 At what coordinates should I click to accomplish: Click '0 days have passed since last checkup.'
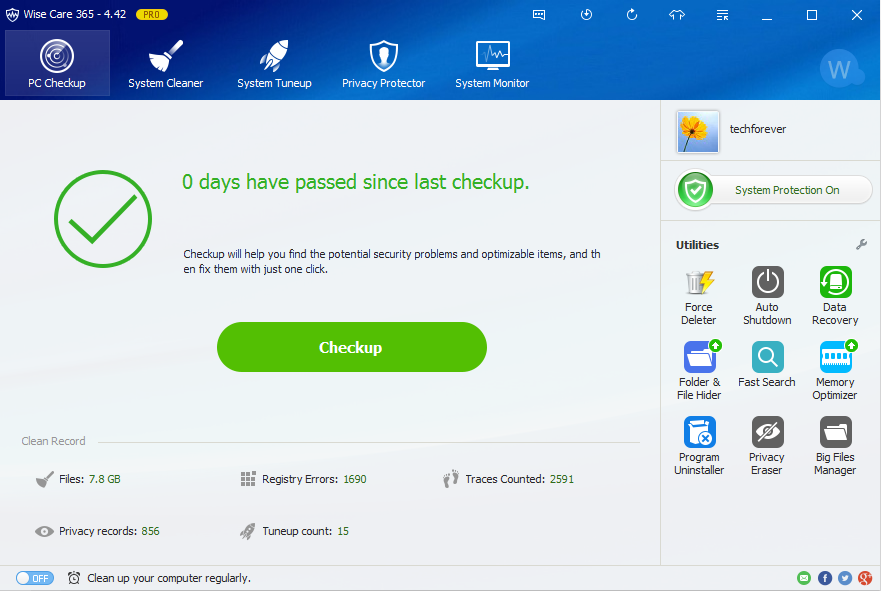pos(356,182)
